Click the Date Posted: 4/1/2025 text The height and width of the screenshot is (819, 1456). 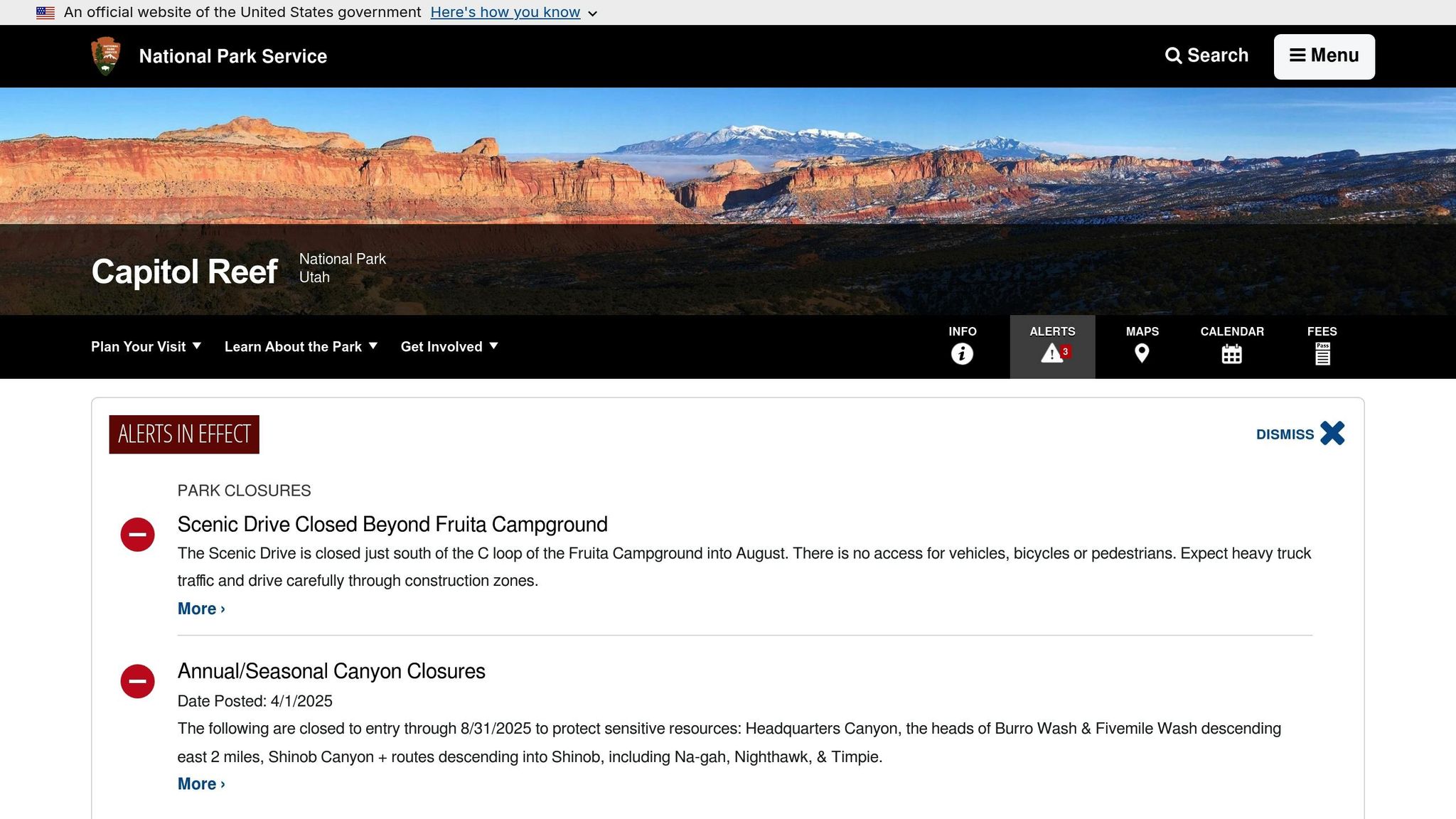coord(255,701)
